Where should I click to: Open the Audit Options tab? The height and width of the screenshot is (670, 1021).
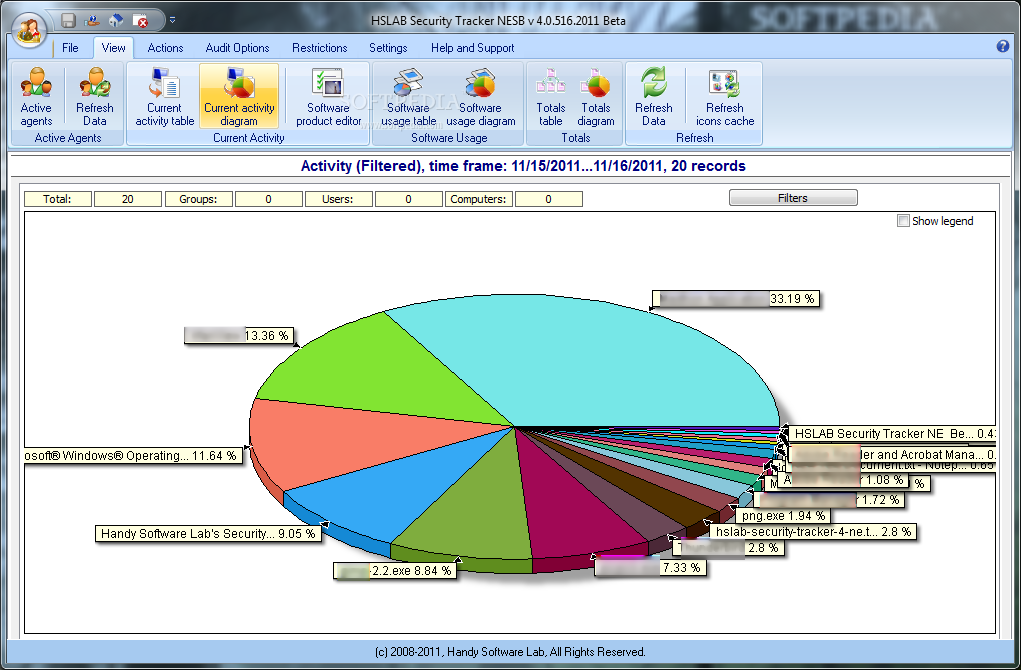click(x=237, y=48)
